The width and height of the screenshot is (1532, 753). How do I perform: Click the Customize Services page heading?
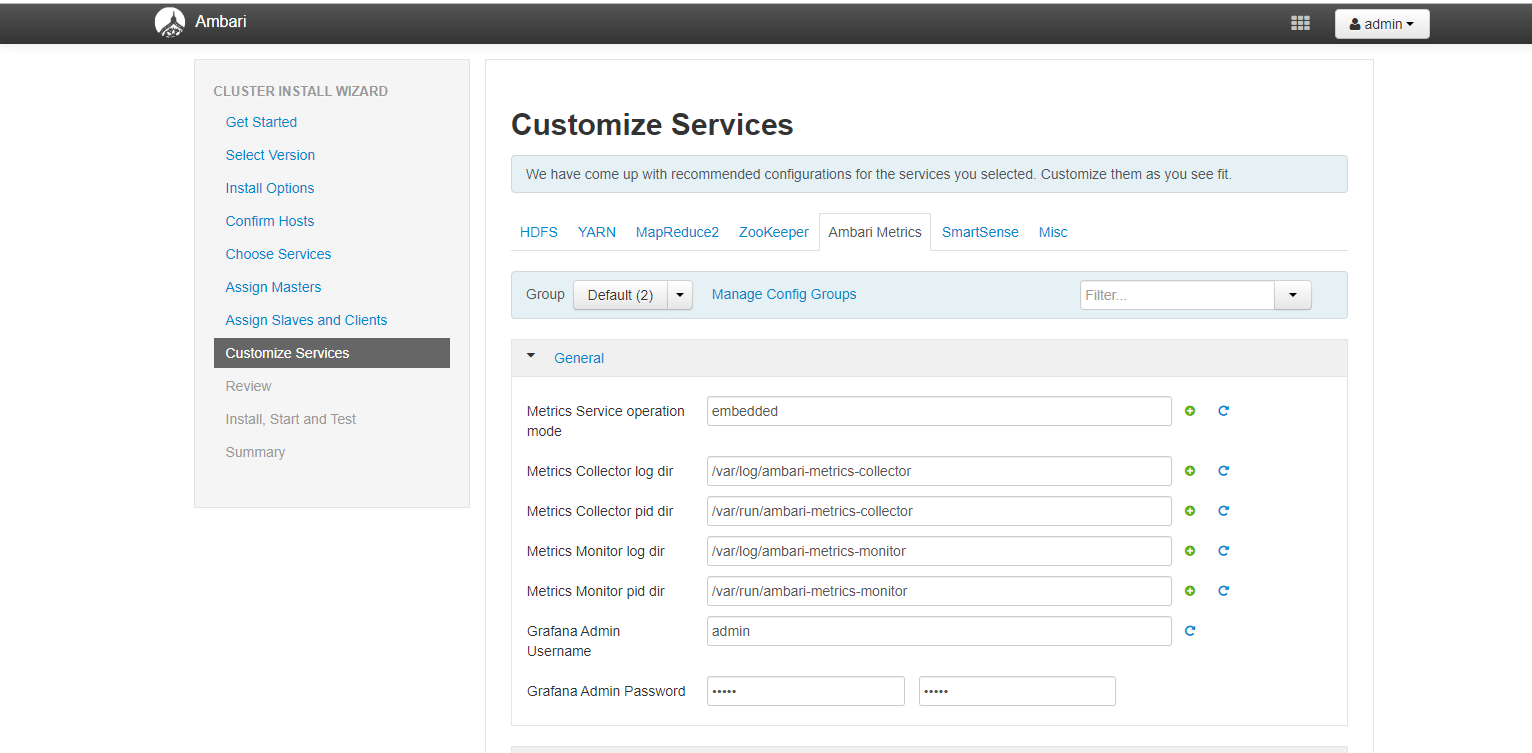click(652, 125)
